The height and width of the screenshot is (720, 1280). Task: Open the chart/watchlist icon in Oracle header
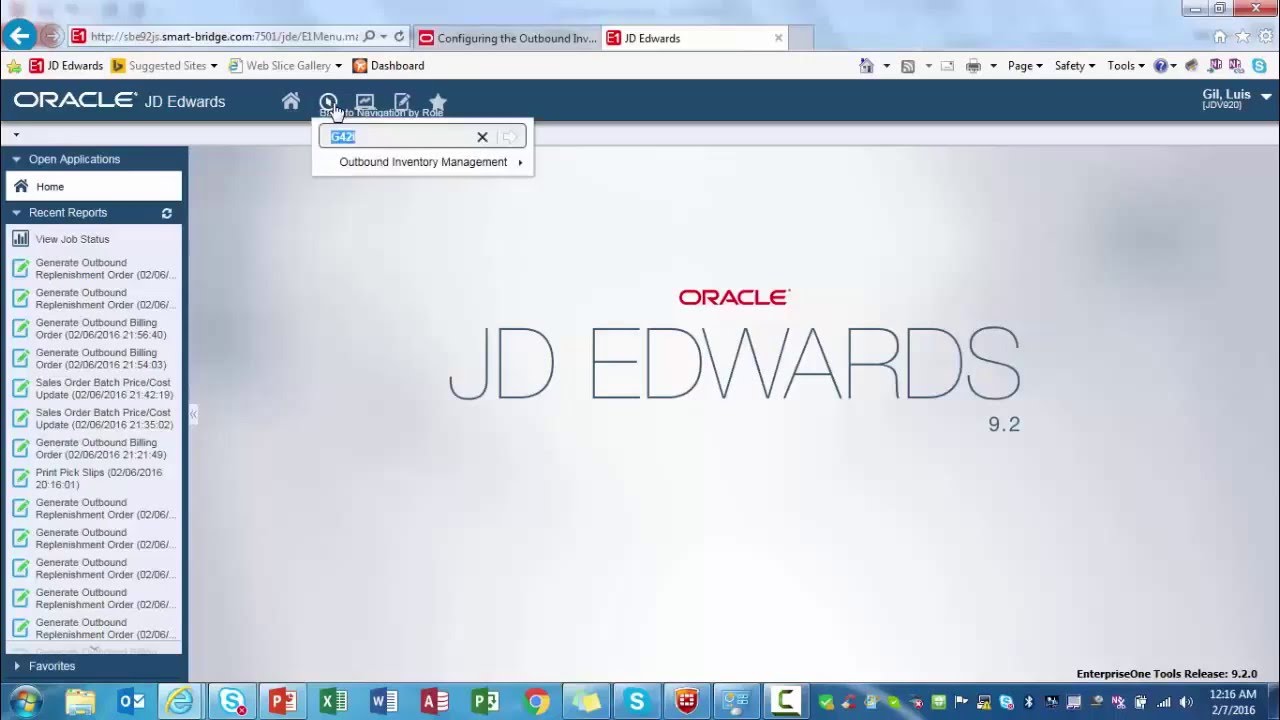365,101
